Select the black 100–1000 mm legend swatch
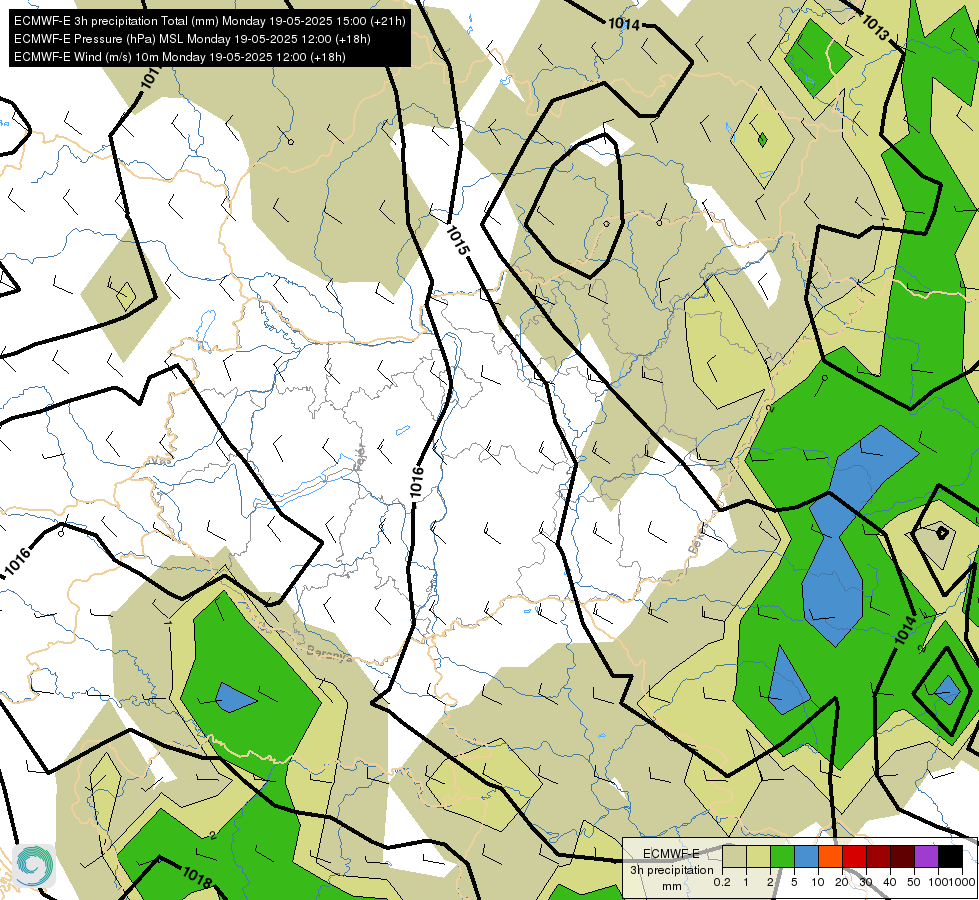 point(950,856)
